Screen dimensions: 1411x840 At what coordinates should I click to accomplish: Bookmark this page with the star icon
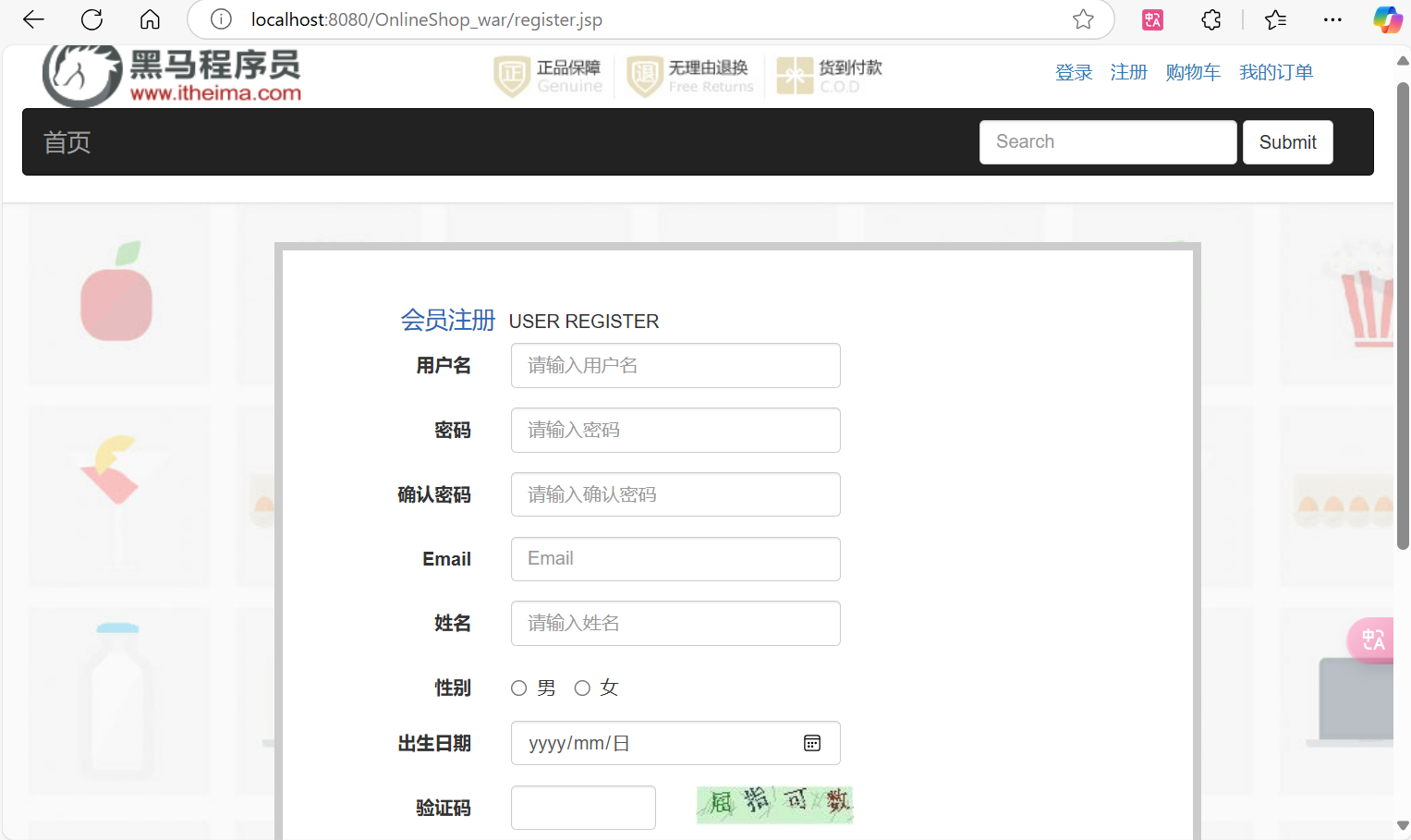pos(1083,19)
